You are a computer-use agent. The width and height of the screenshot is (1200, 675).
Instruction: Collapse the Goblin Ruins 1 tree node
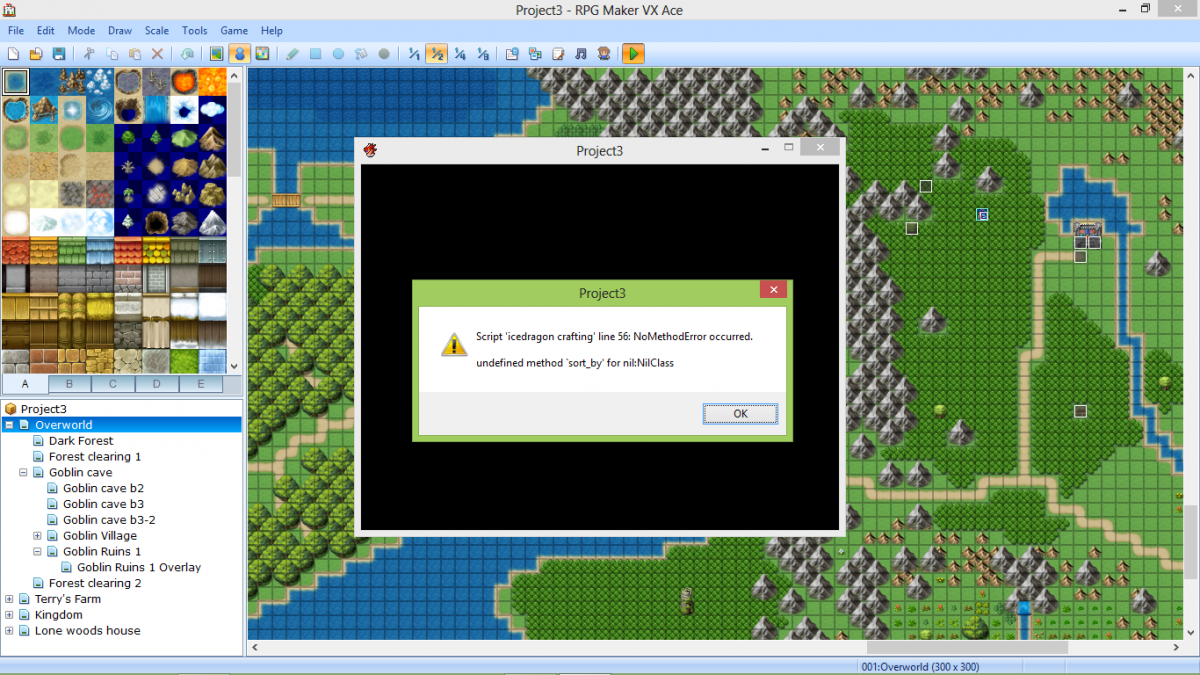pyautogui.click(x=37, y=552)
